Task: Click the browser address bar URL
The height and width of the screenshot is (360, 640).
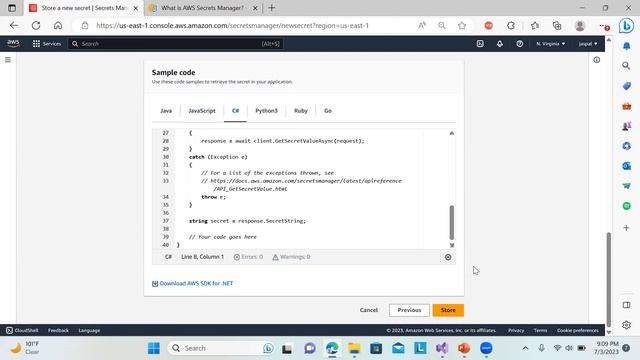Action: 232,26
